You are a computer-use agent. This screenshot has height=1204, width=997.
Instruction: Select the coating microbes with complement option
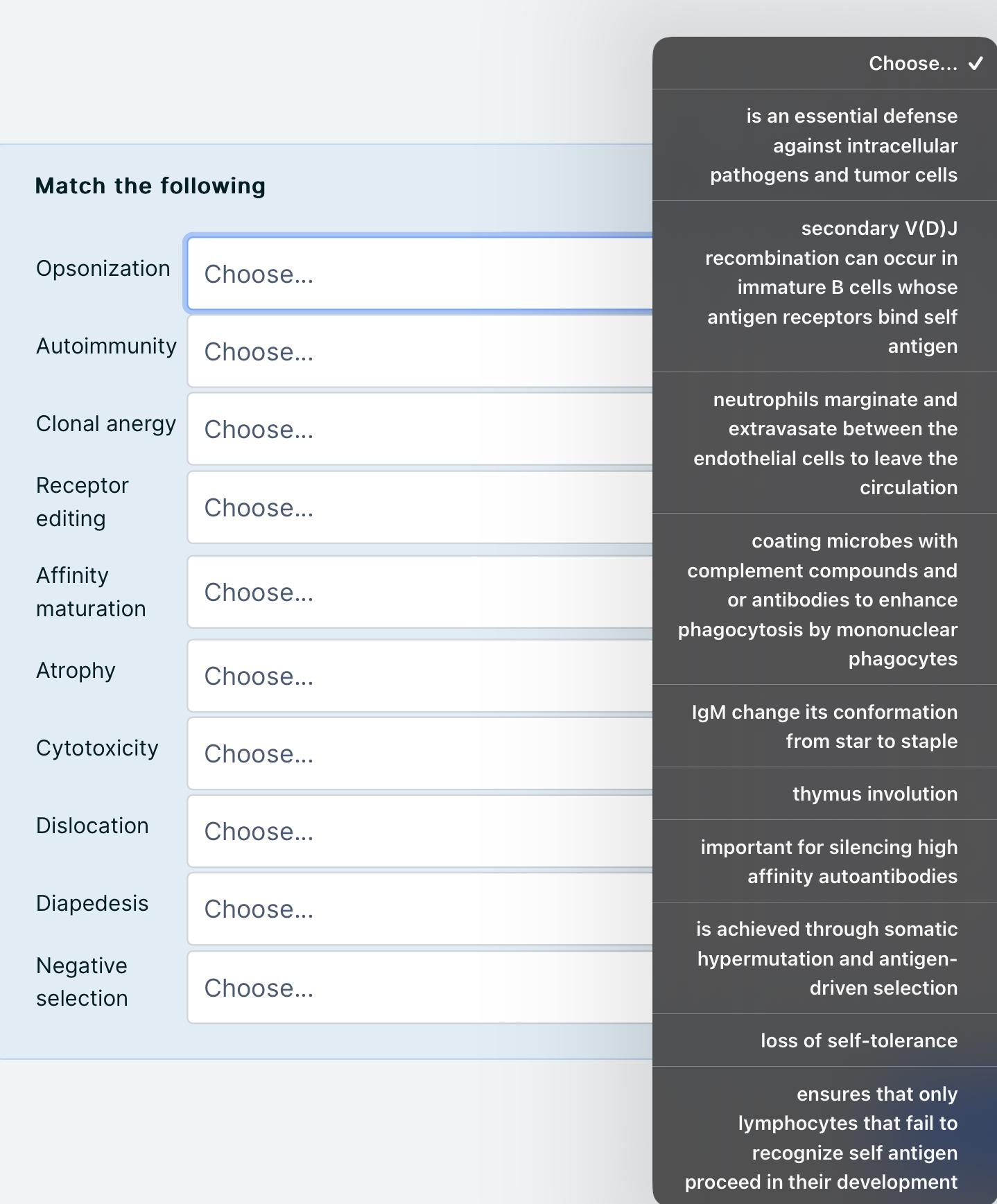(x=825, y=600)
